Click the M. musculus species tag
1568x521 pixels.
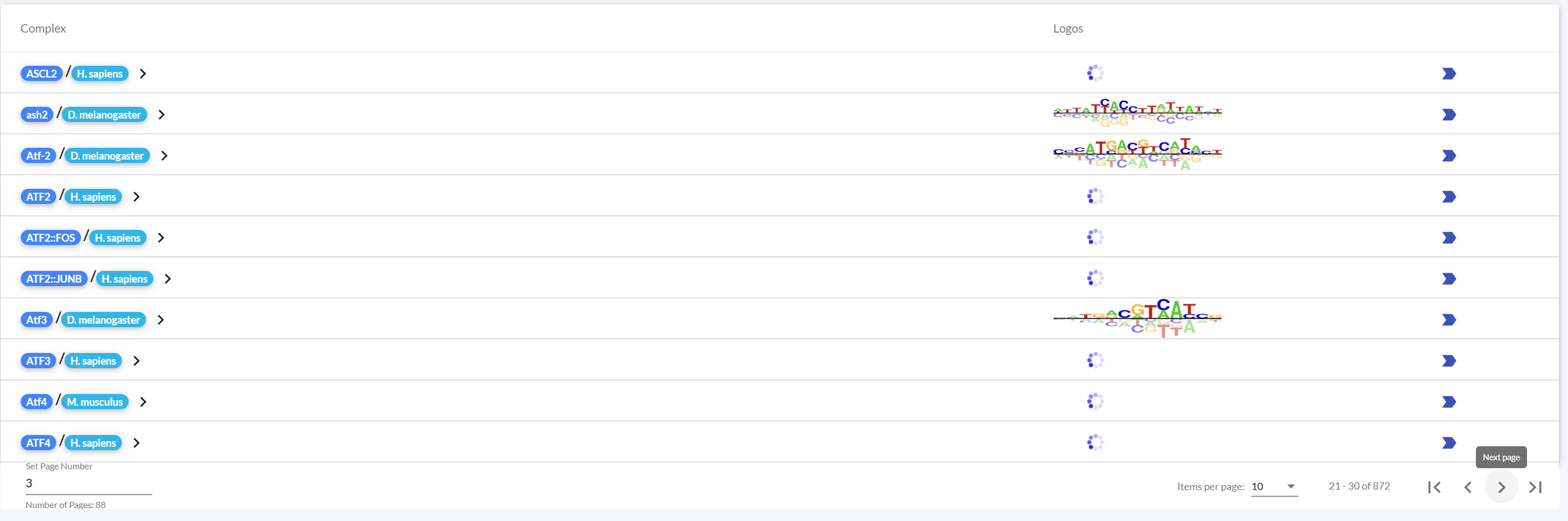[x=95, y=402]
